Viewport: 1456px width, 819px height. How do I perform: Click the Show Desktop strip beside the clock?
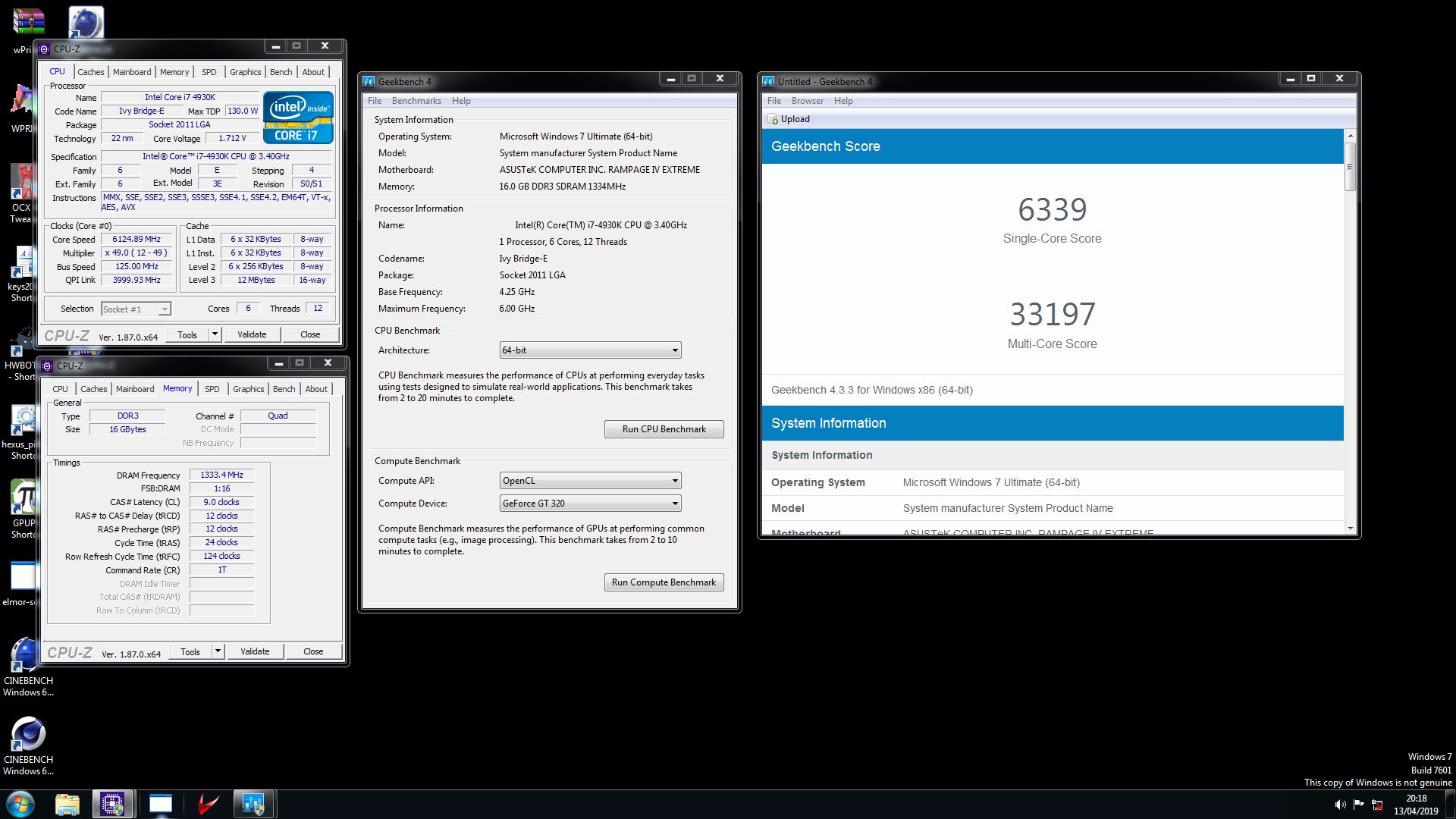(1451, 805)
